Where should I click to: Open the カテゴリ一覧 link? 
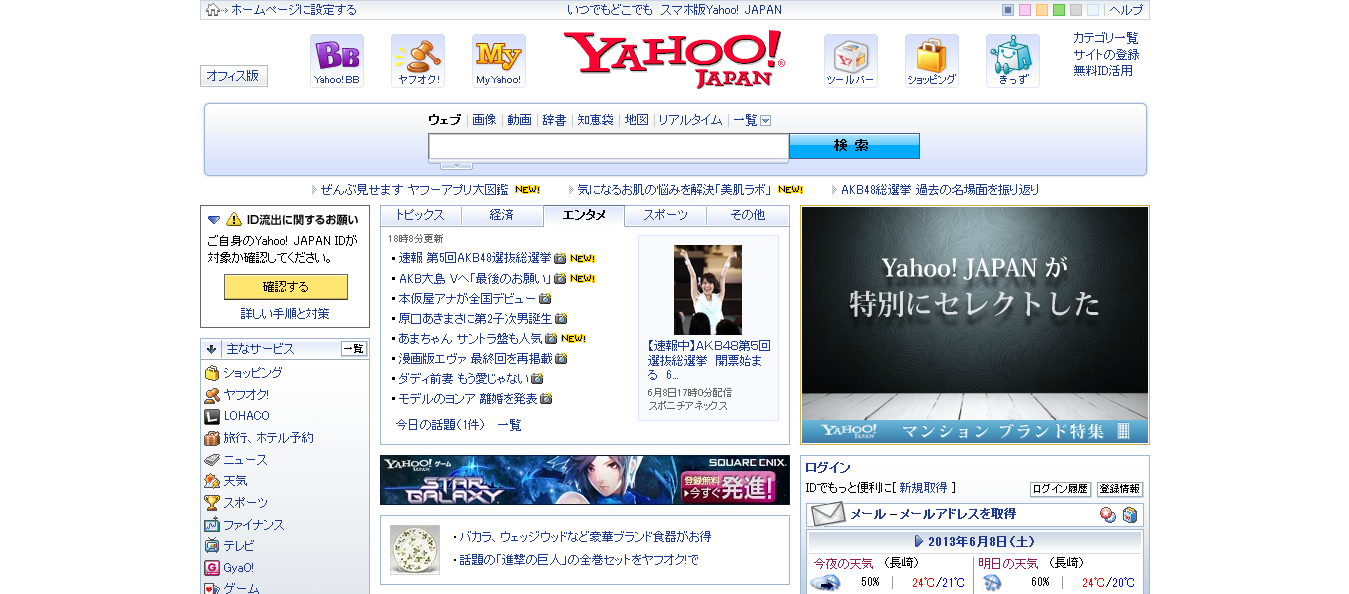click(1106, 38)
